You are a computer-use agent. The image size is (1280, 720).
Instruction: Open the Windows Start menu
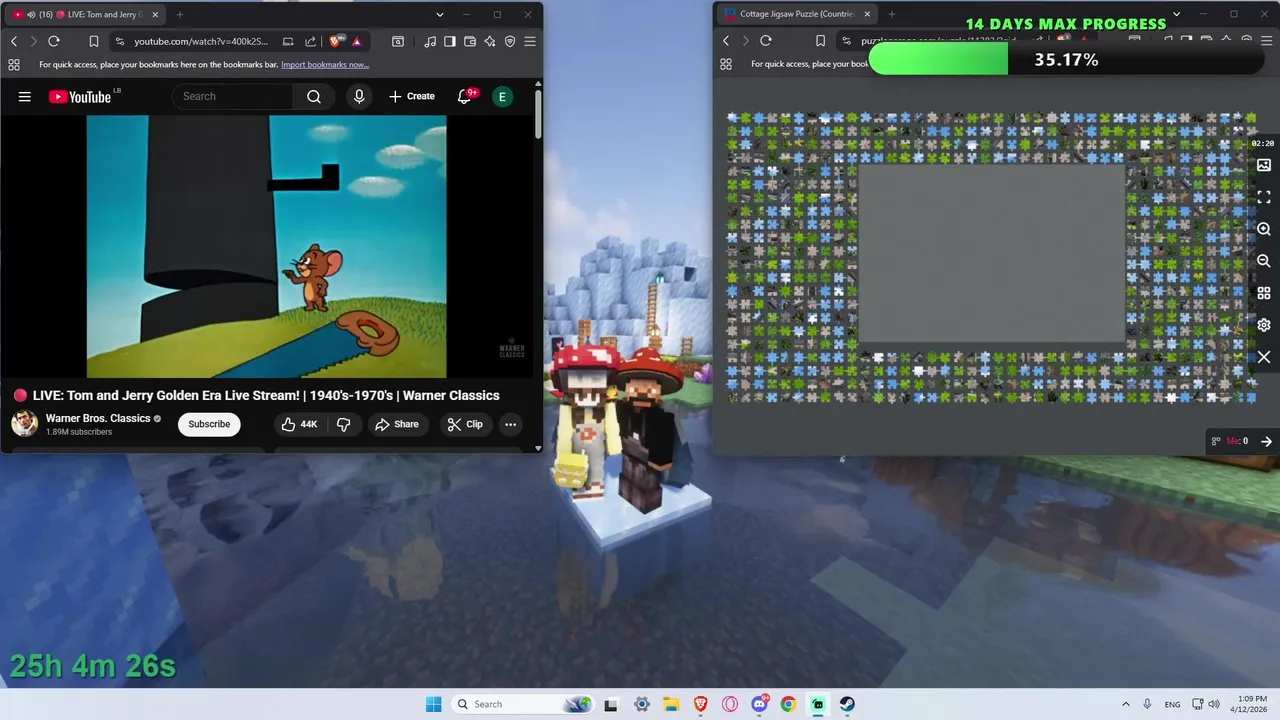tap(433, 704)
